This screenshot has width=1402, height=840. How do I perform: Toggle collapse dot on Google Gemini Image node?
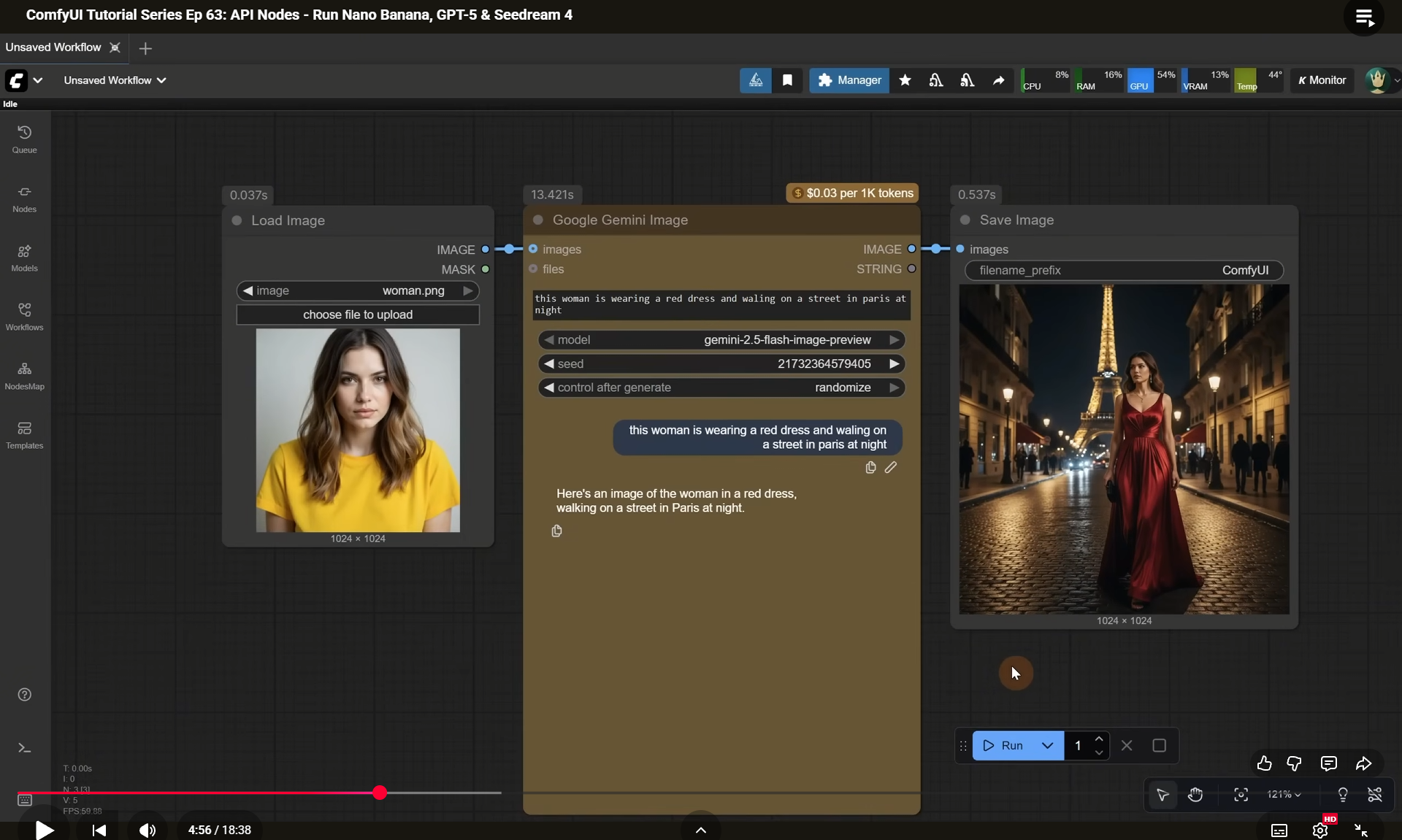click(538, 220)
